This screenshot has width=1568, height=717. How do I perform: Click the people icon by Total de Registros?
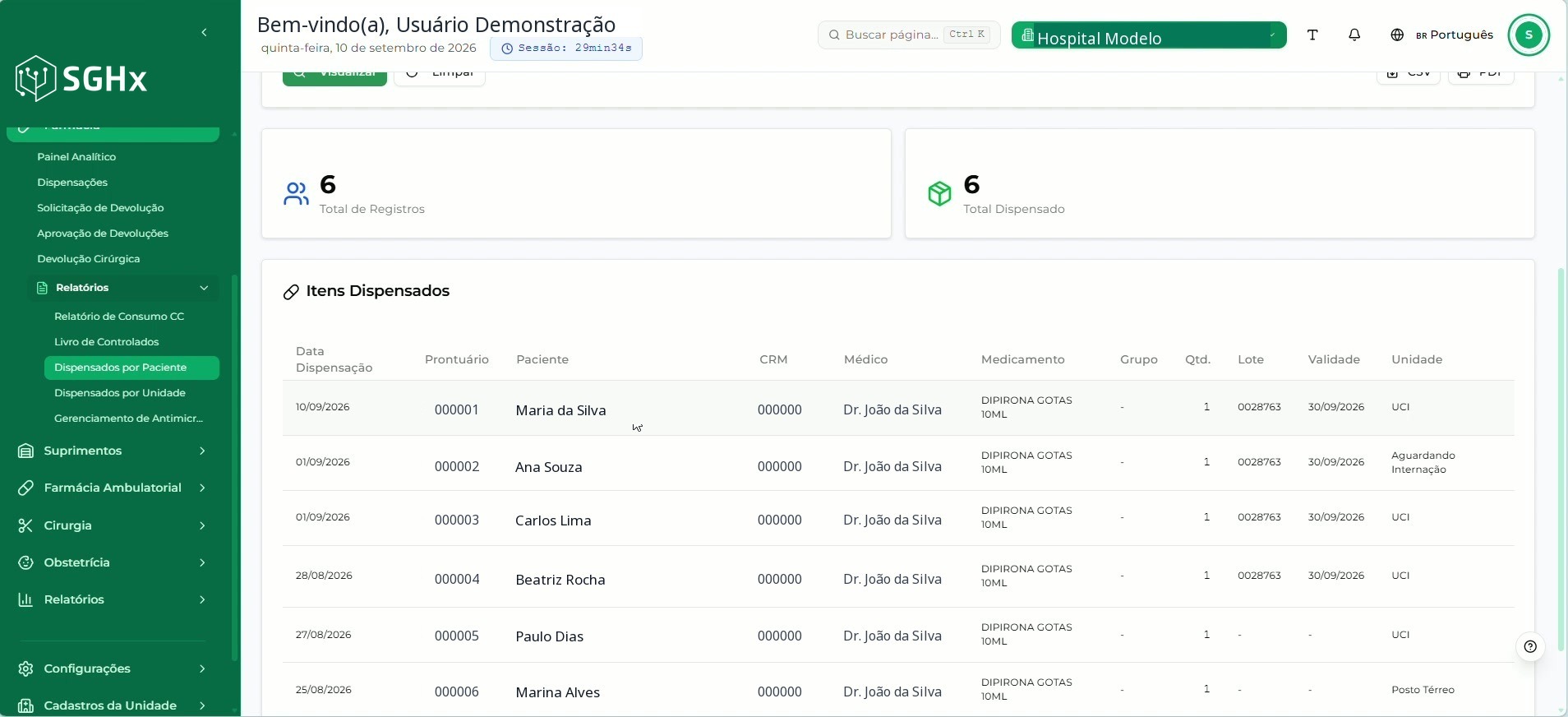point(296,194)
